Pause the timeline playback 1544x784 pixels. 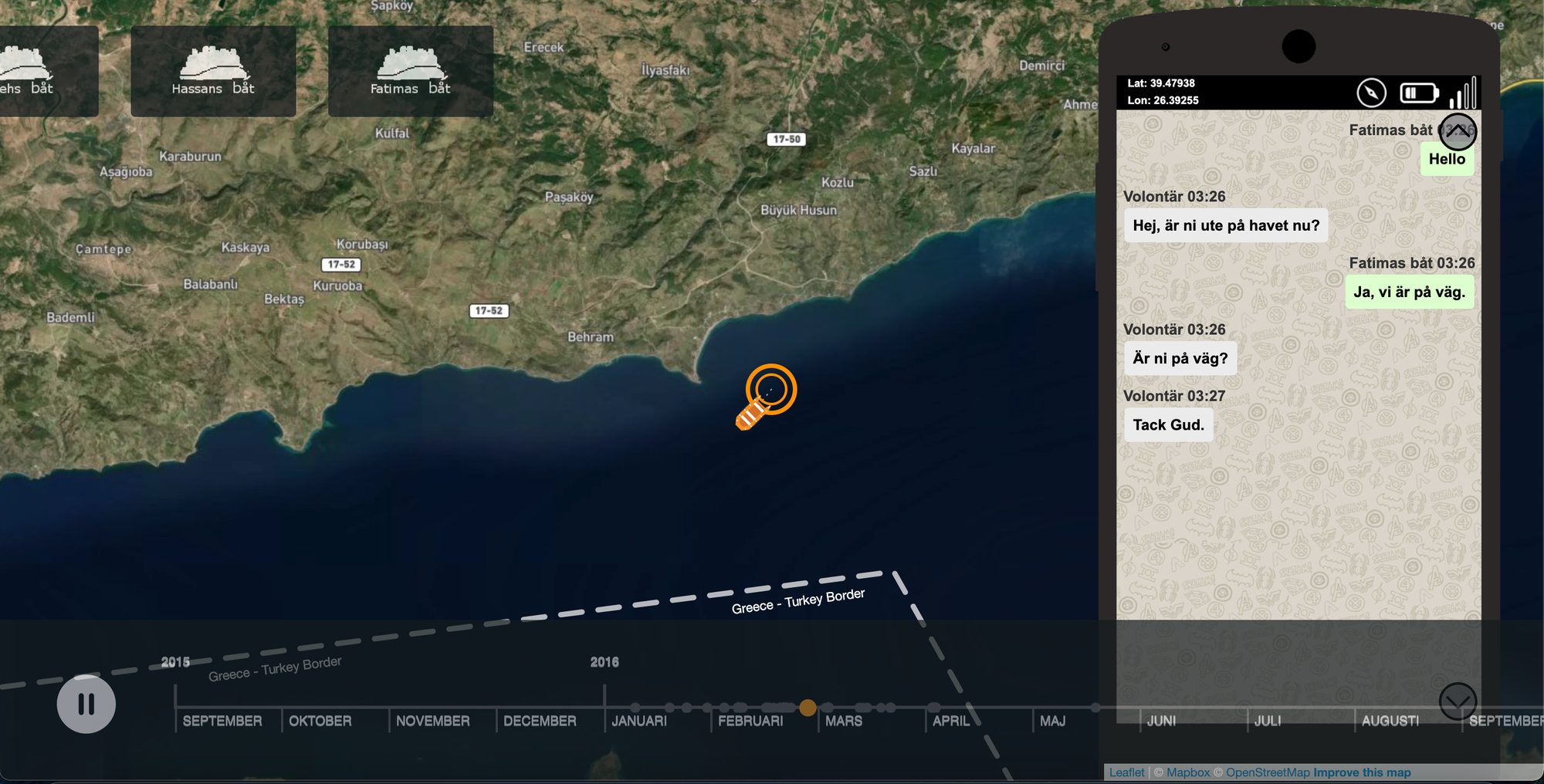[86, 704]
